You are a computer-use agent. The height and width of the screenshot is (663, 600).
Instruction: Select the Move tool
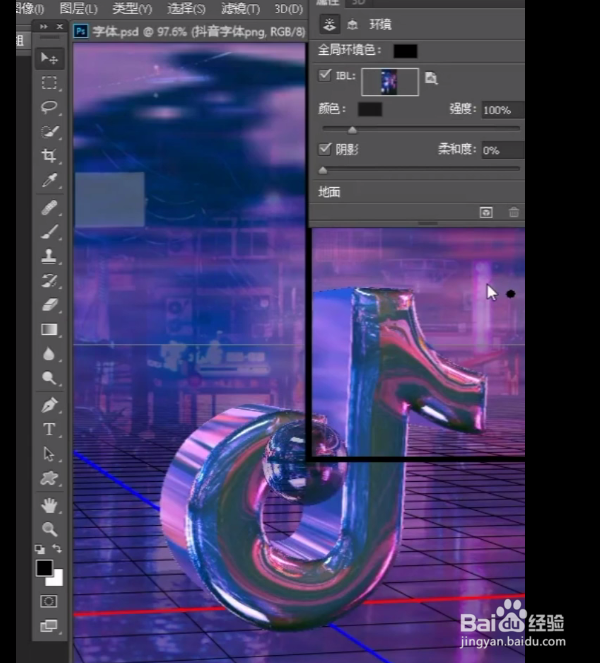click(x=49, y=58)
